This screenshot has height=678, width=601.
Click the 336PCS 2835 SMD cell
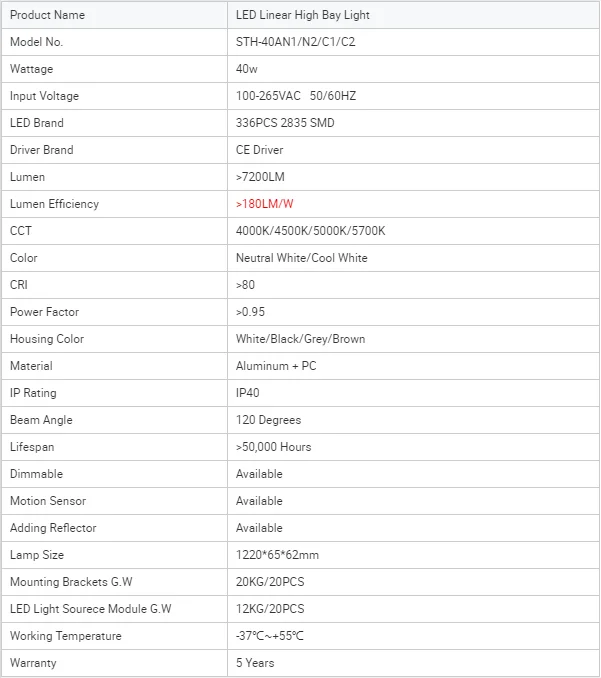[x=285, y=123]
